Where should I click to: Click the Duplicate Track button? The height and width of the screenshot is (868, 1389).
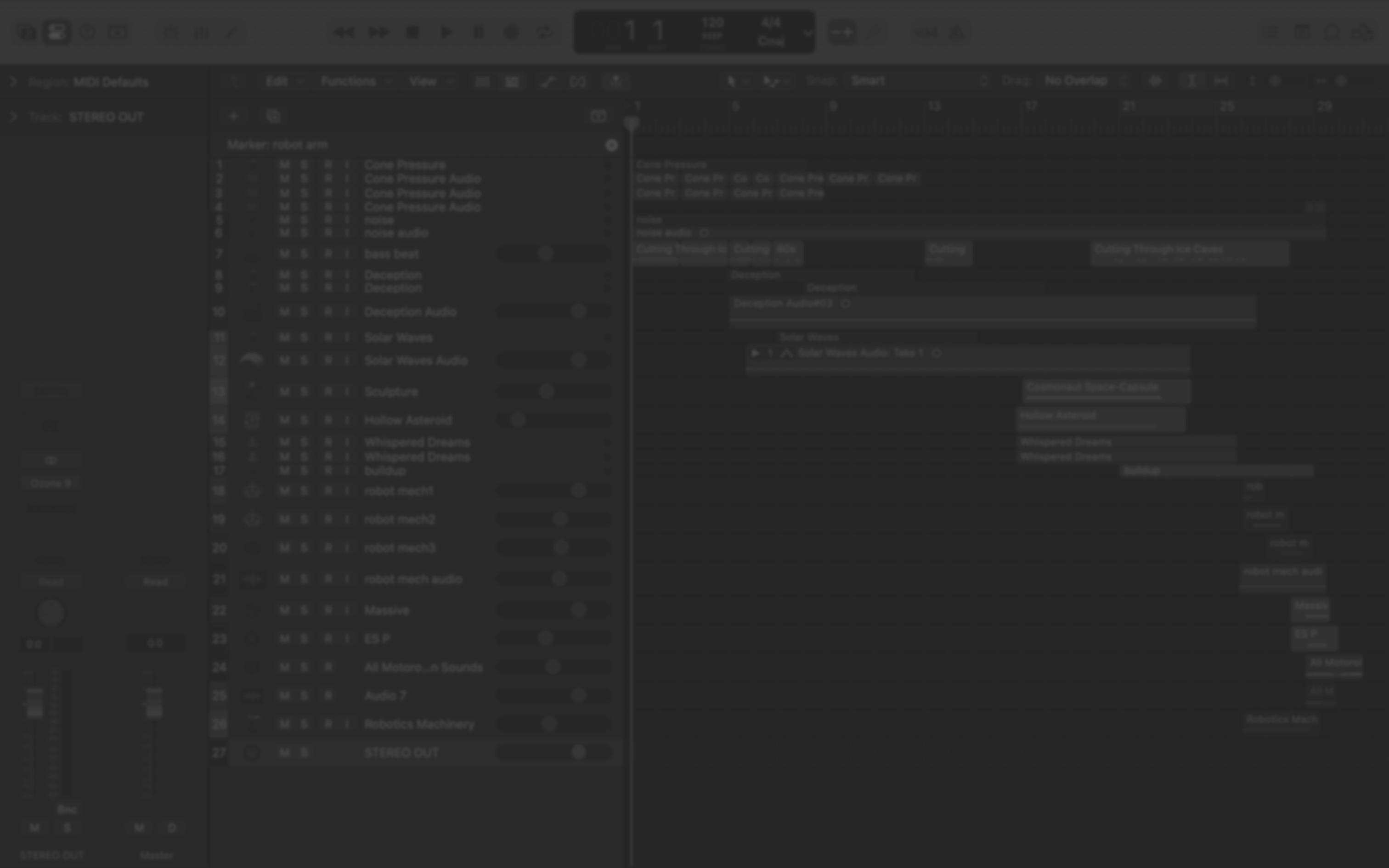coord(273,117)
